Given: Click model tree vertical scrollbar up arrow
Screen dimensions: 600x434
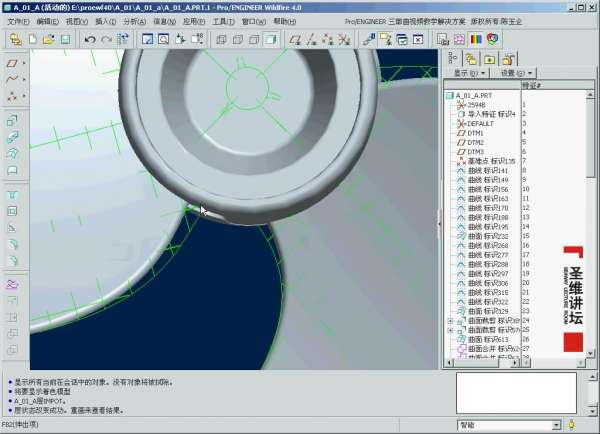Looking at the screenshot, I should [x=590, y=94].
